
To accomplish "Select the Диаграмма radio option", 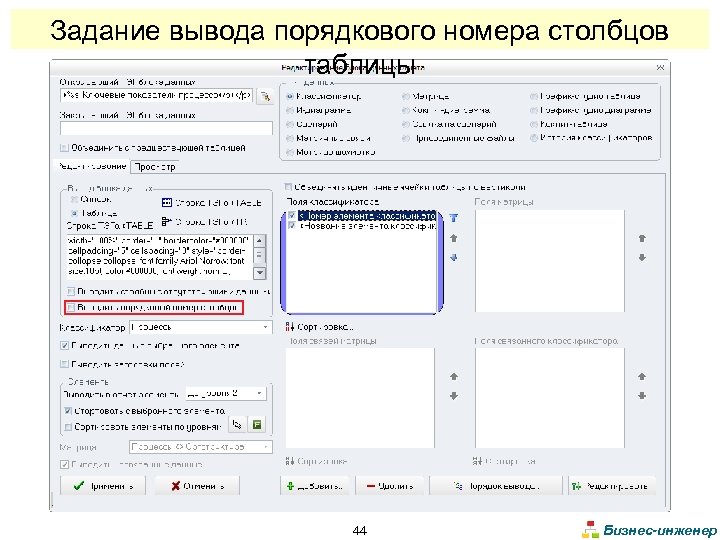I will 290,110.
